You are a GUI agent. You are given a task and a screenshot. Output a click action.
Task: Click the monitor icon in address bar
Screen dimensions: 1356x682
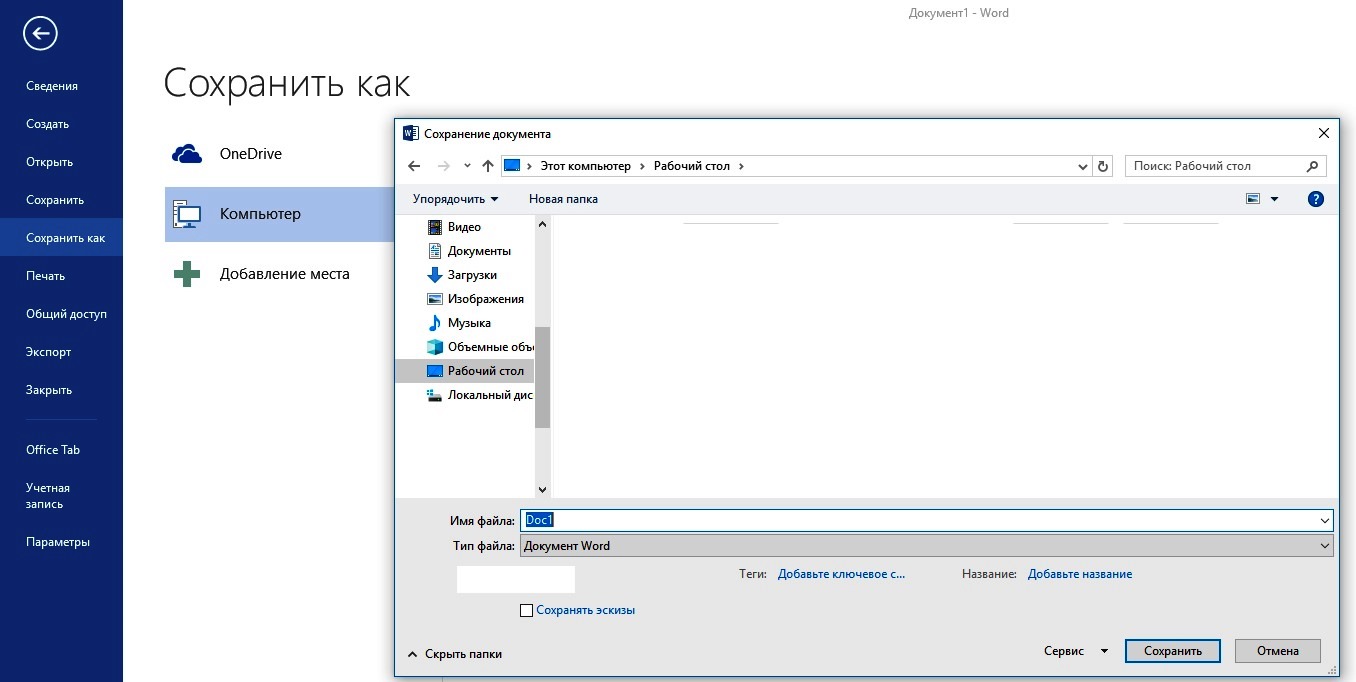tap(512, 166)
